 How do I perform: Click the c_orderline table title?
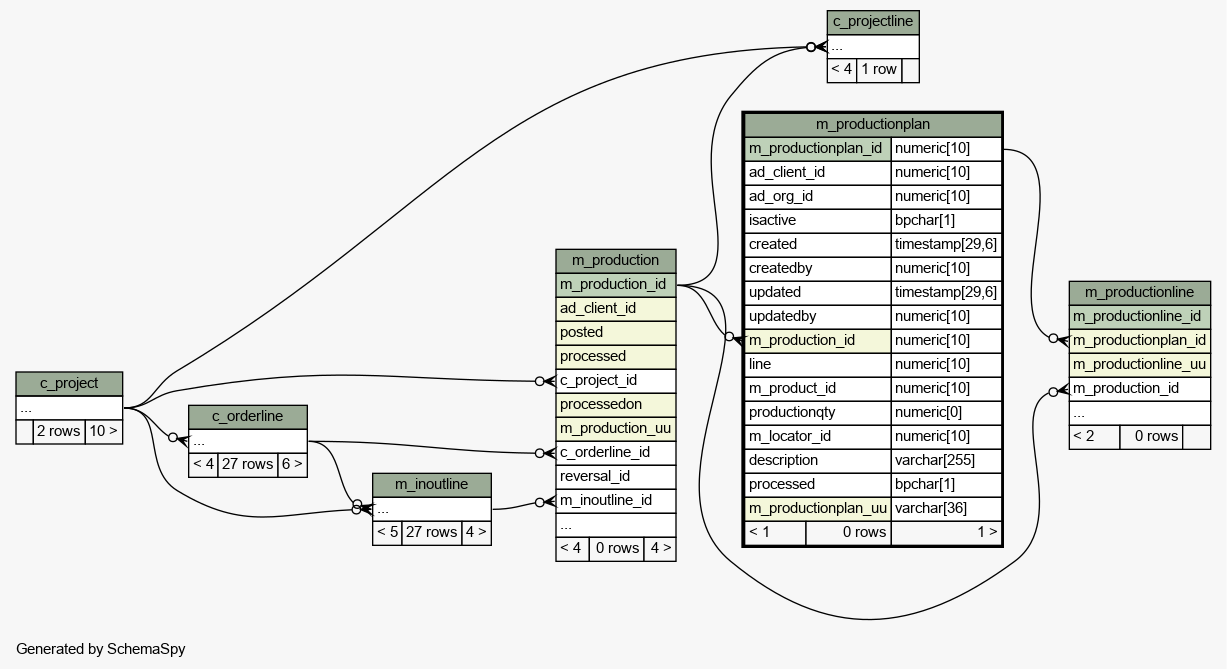[x=247, y=416]
